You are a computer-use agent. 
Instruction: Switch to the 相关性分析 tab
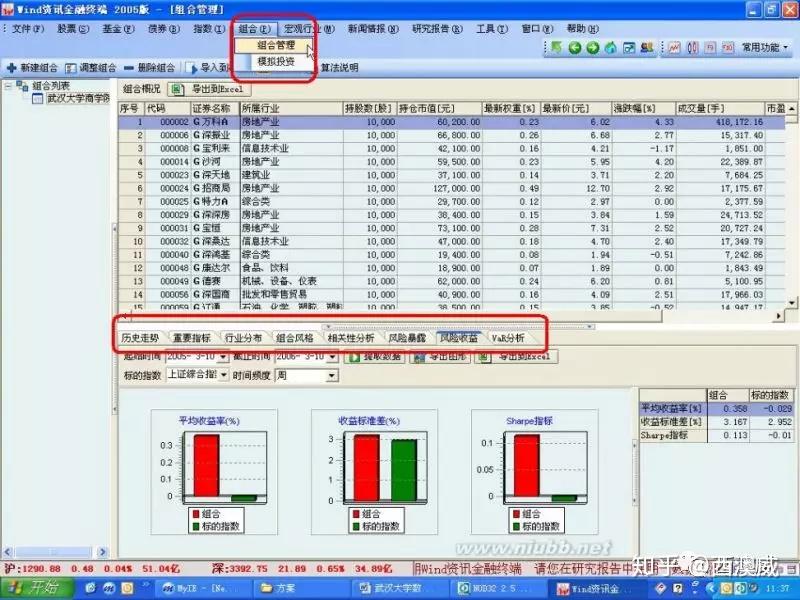351,338
